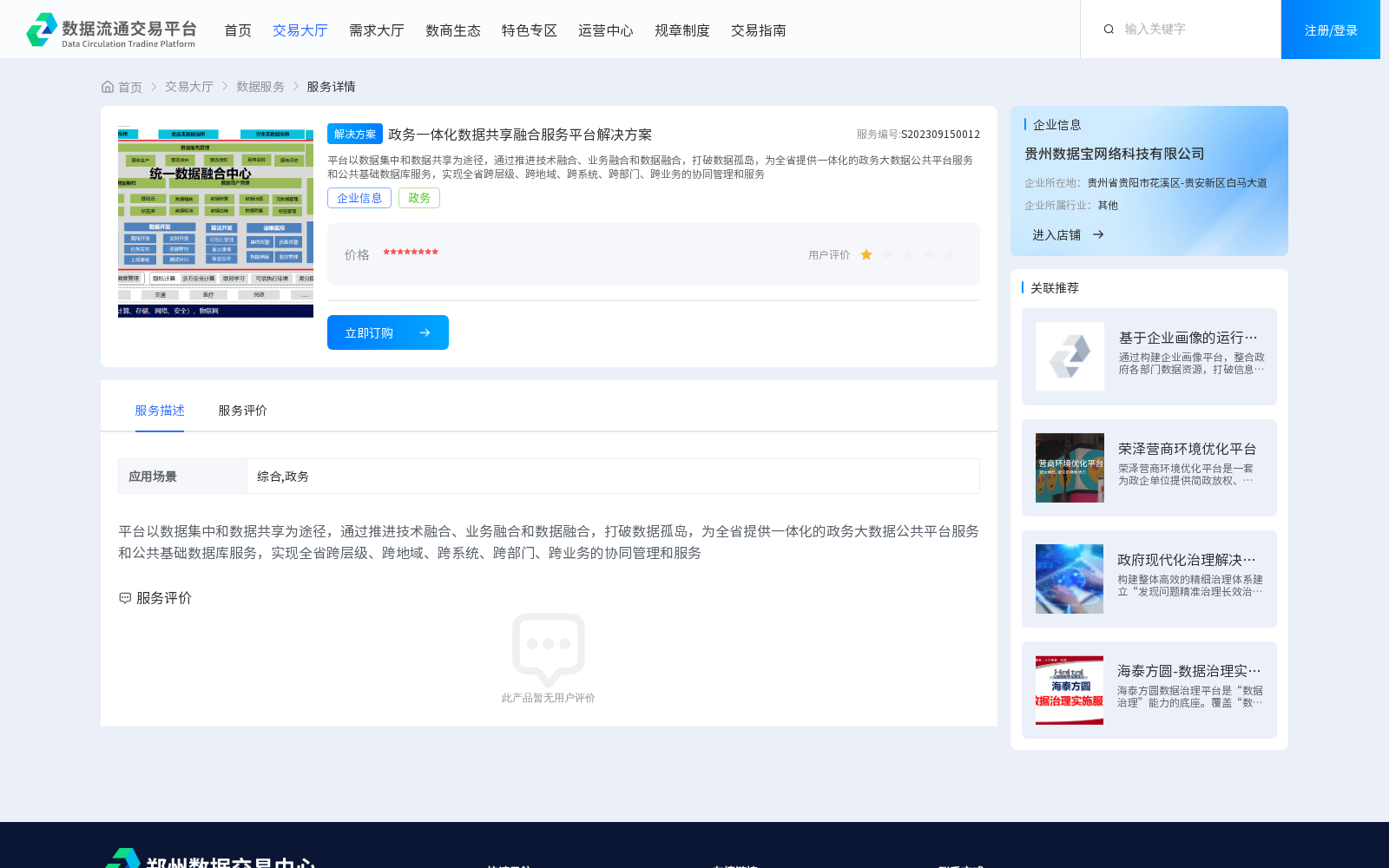Click the service number S202309150012
This screenshot has height=868, width=1389.
940,135
